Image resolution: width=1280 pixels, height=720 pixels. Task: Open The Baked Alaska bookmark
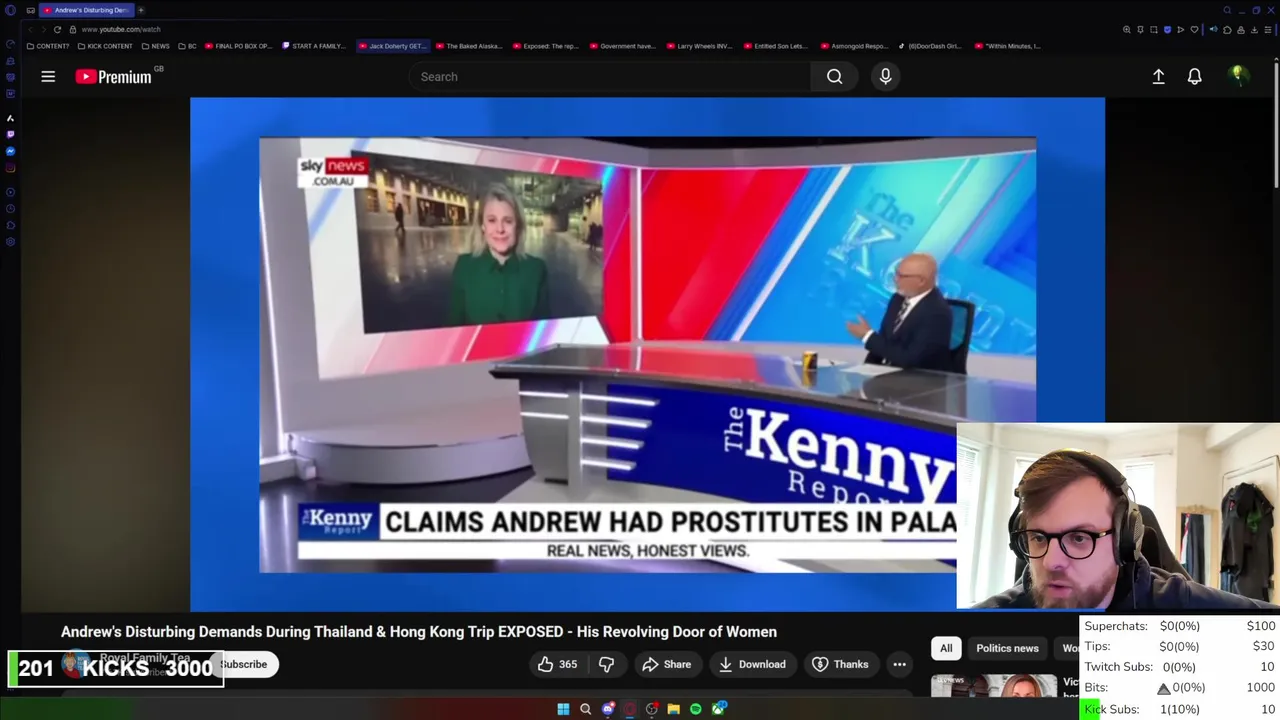[469, 46]
